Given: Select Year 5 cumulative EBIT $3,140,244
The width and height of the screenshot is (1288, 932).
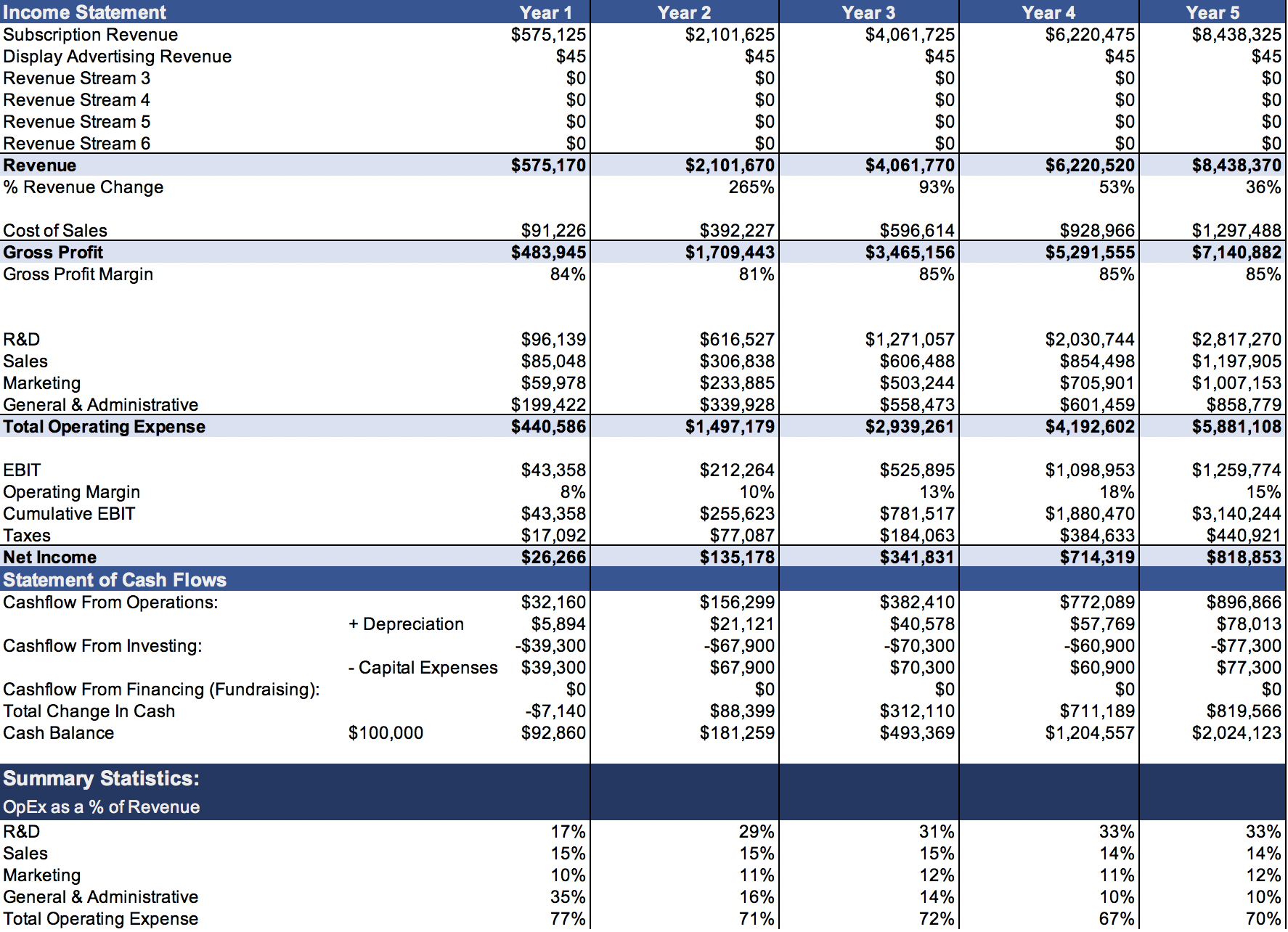Looking at the screenshot, I should (1236, 514).
